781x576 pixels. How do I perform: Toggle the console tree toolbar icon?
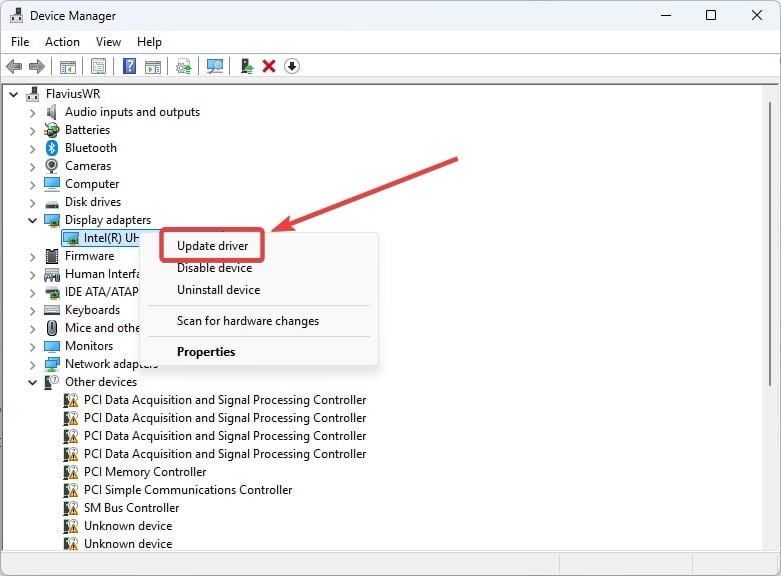tap(68, 66)
